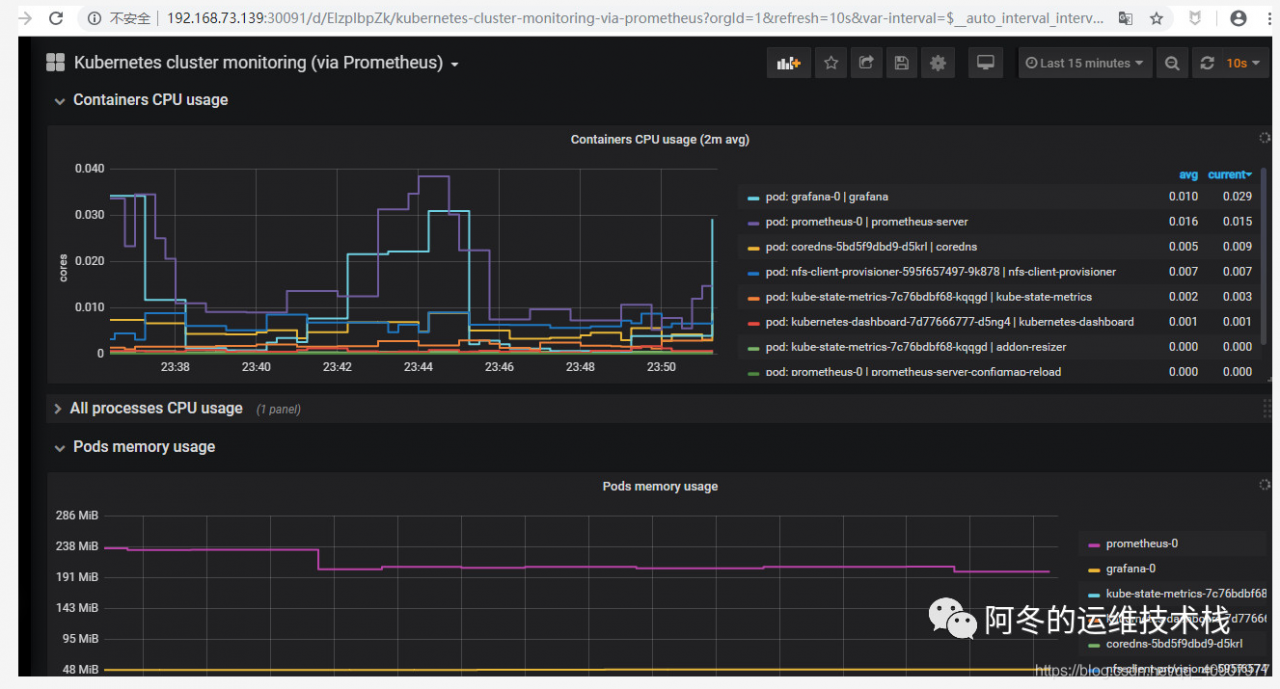Star this dashboard as favorite
This screenshot has width=1280, height=689.
[831, 63]
